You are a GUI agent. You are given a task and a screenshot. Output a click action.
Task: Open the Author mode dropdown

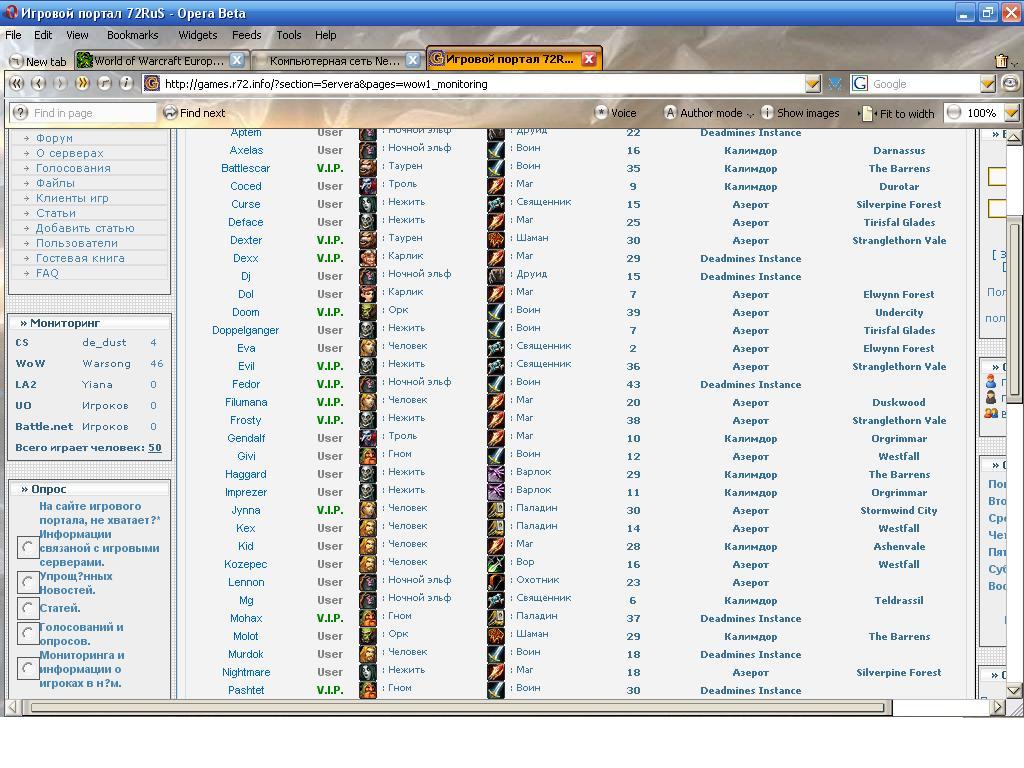[x=750, y=114]
